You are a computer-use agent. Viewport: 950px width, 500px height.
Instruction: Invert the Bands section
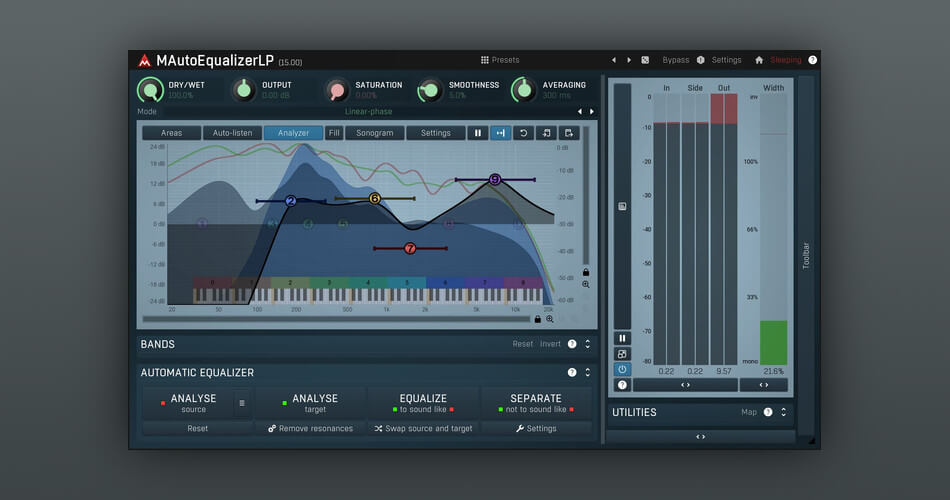[550, 344]
